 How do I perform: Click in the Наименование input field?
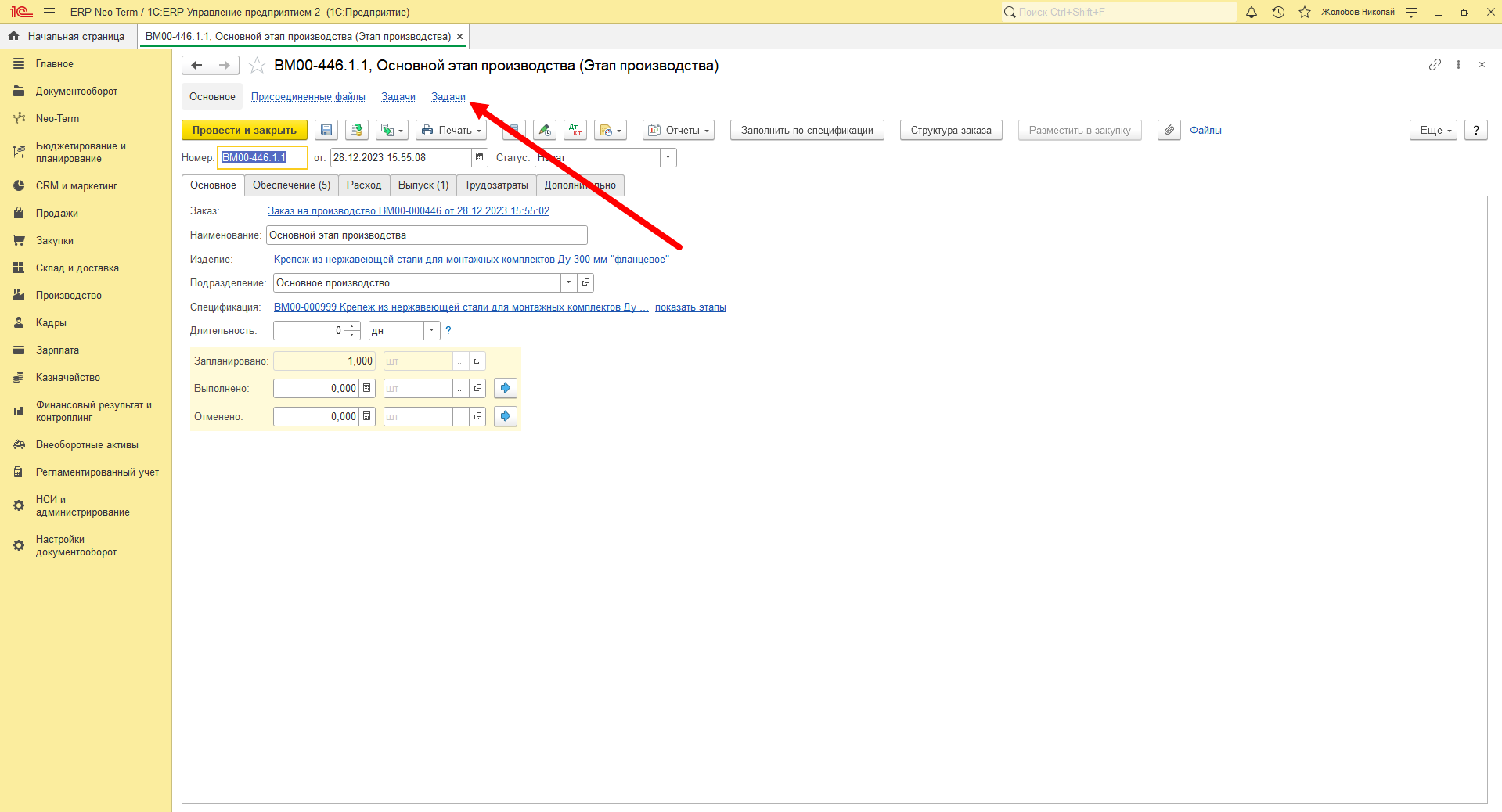427,235
